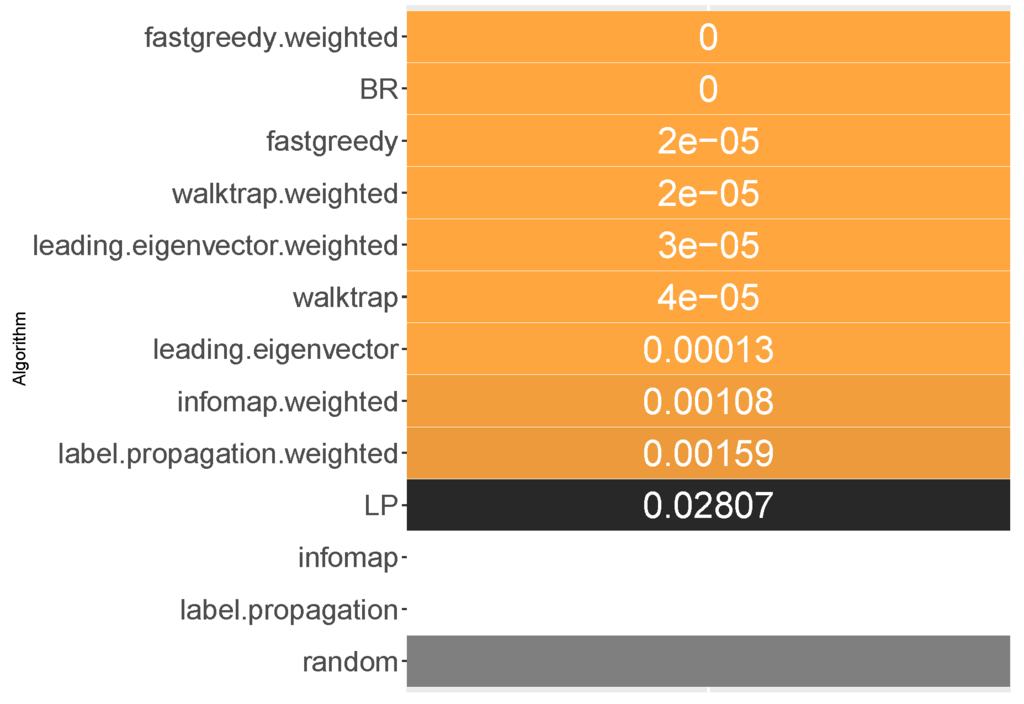The width and height of the screenshot is (1024, 704).
Task: Select the BR algorithm label
Action: pyautogui.click(x=379, y=90)
